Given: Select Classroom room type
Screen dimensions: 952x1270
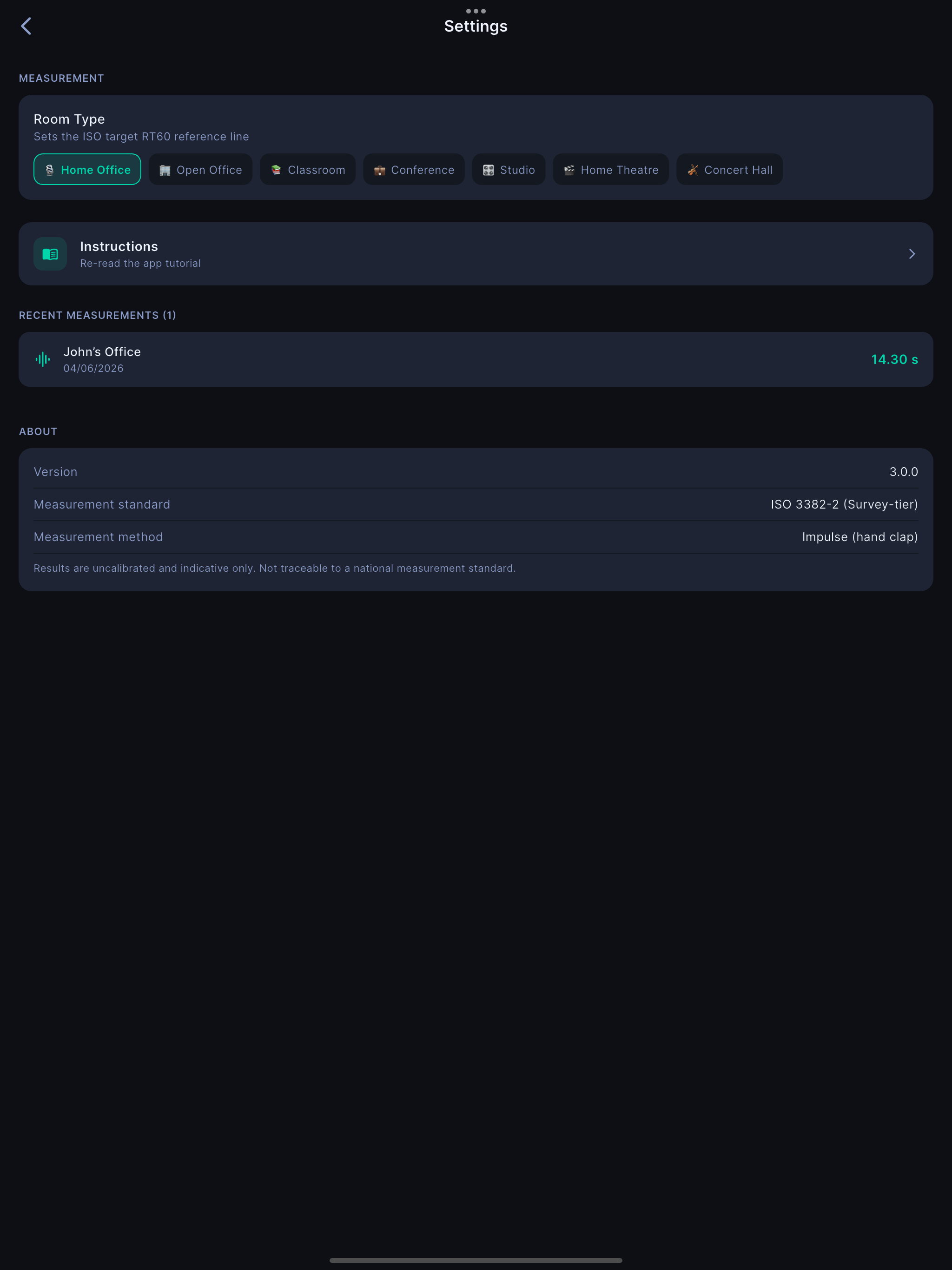Looking at the screenshot, I should (308, 169).
